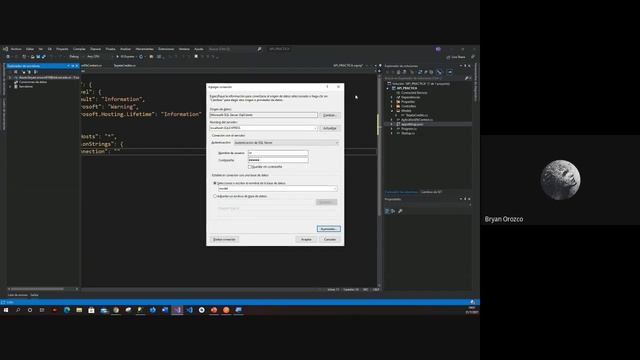Open the Herramientas menu
640x360 pixels.
(144, 49)
